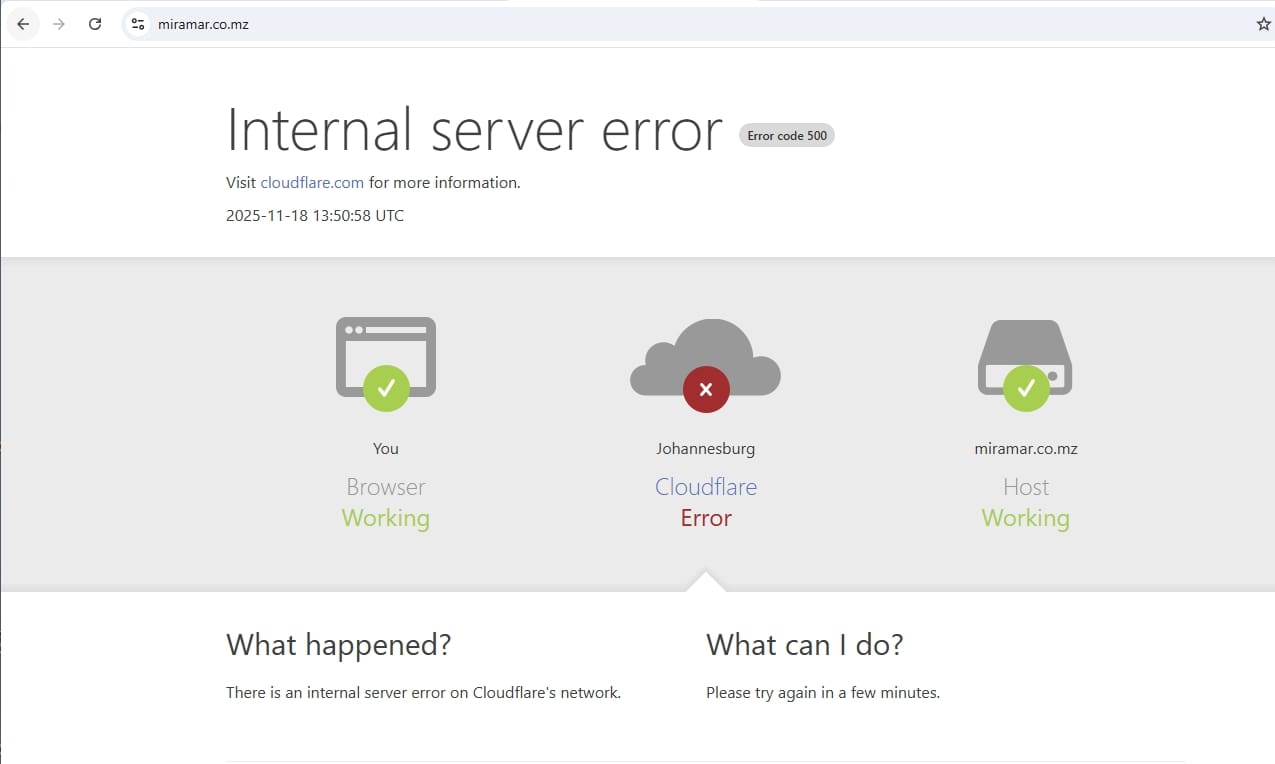Click the What happened? heading
Viewport: 1275px width, 764px height.
click(338, 645)
